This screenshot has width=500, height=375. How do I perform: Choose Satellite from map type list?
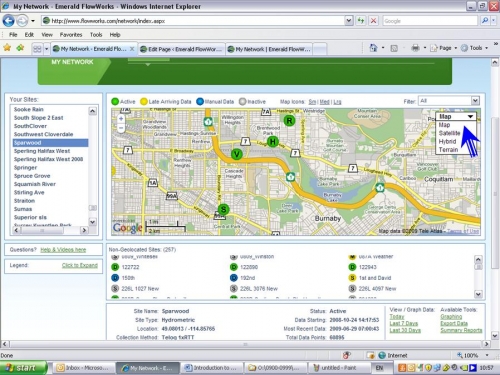[449, 133]
